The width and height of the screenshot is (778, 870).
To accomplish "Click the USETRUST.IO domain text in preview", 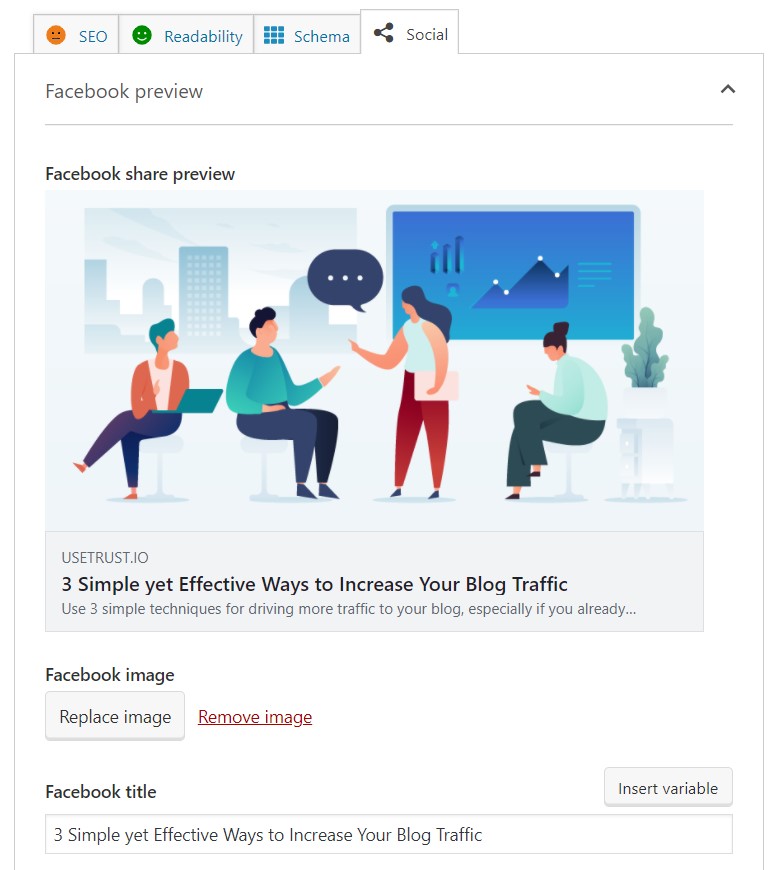I will 105,558.
